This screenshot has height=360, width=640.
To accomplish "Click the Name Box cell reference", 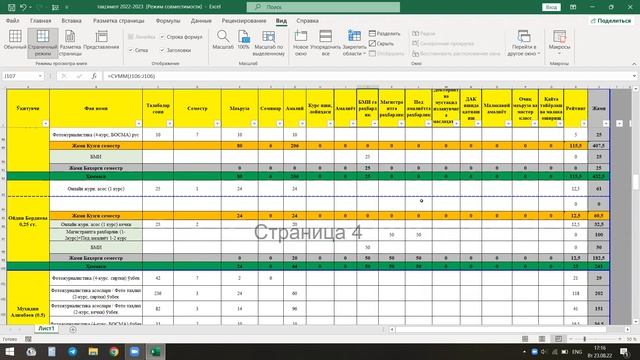I will coord(20,76).
